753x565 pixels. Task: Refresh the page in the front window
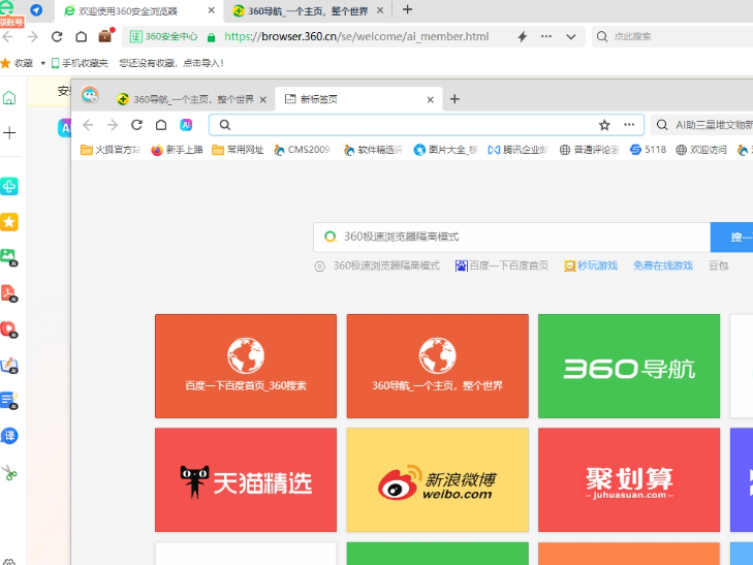point(137,125)
